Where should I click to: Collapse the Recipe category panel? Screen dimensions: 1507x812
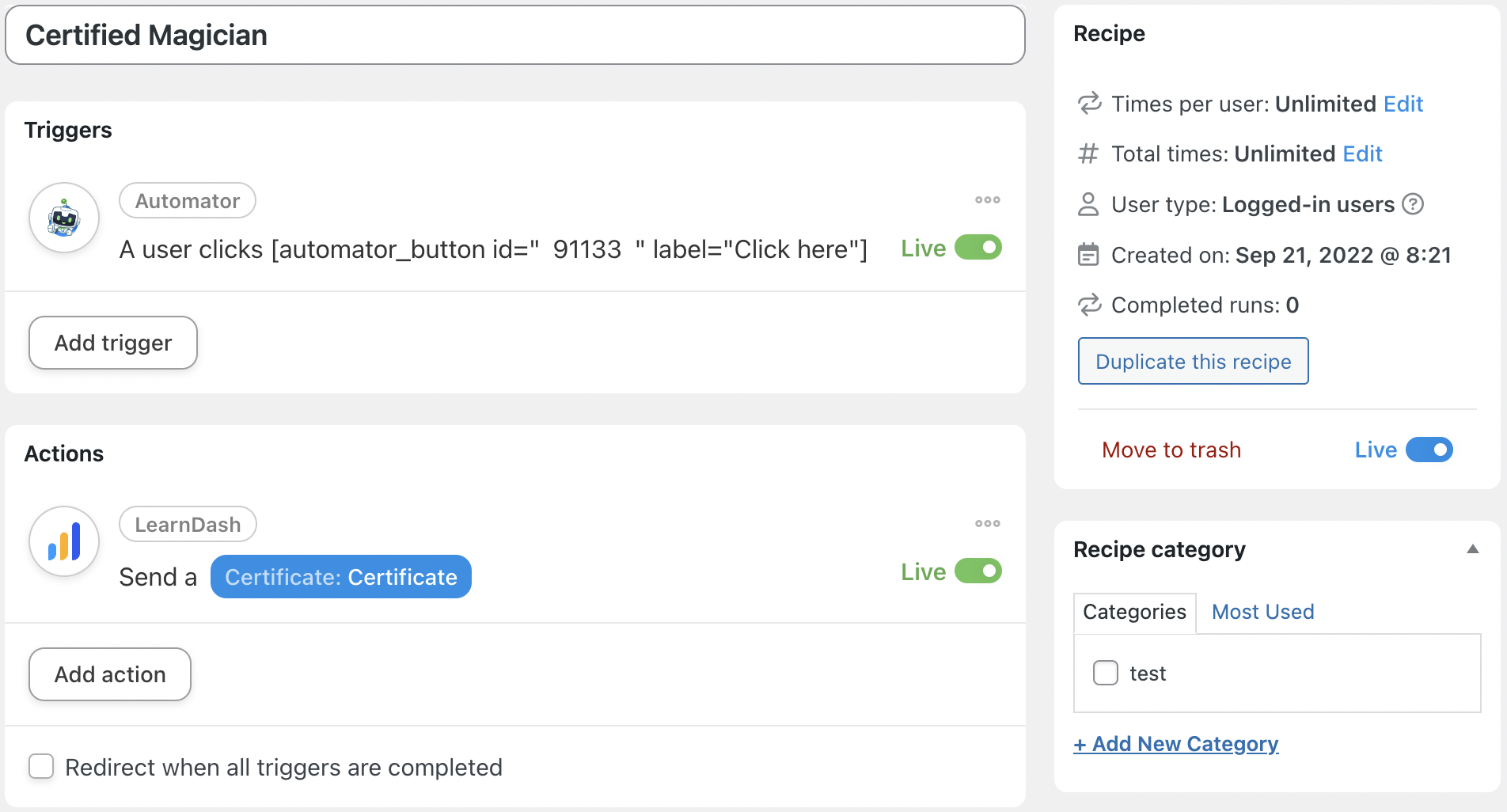[x=1473, y=548]
